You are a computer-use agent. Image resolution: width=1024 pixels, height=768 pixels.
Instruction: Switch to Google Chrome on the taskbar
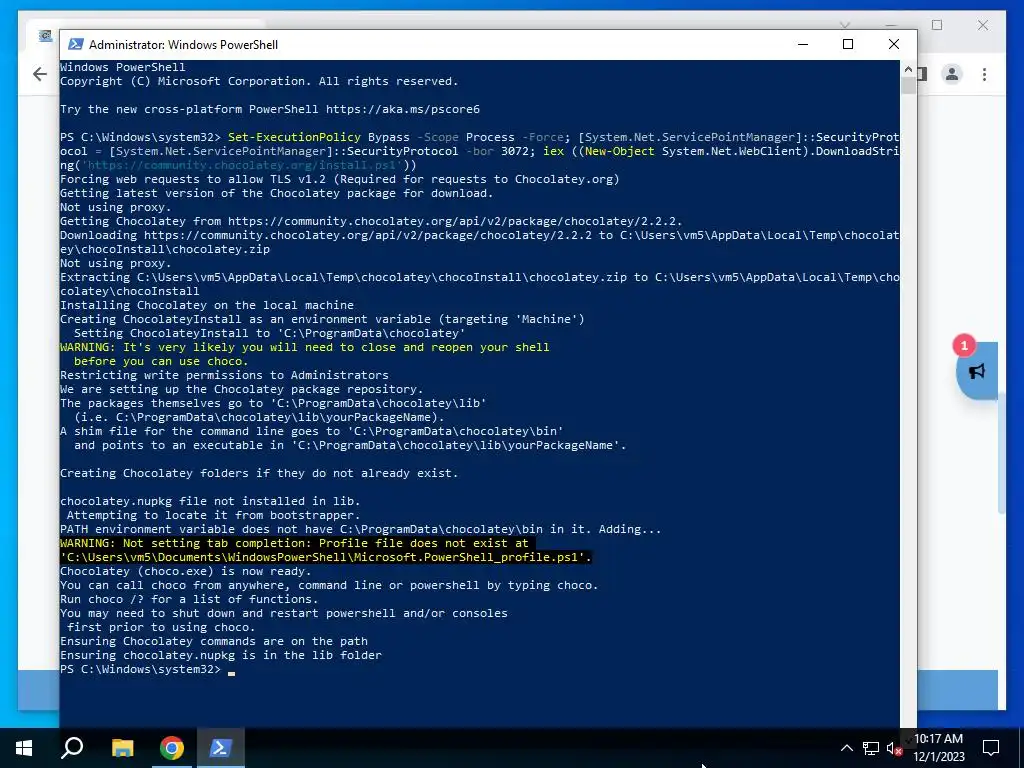172,748
